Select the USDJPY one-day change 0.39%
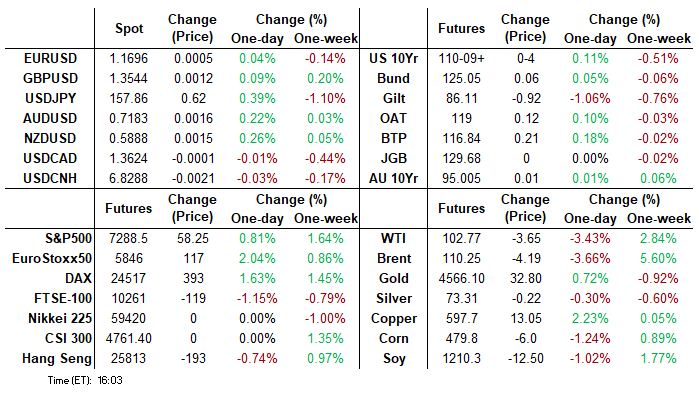699x399 pixels. (x=257, y=99)
